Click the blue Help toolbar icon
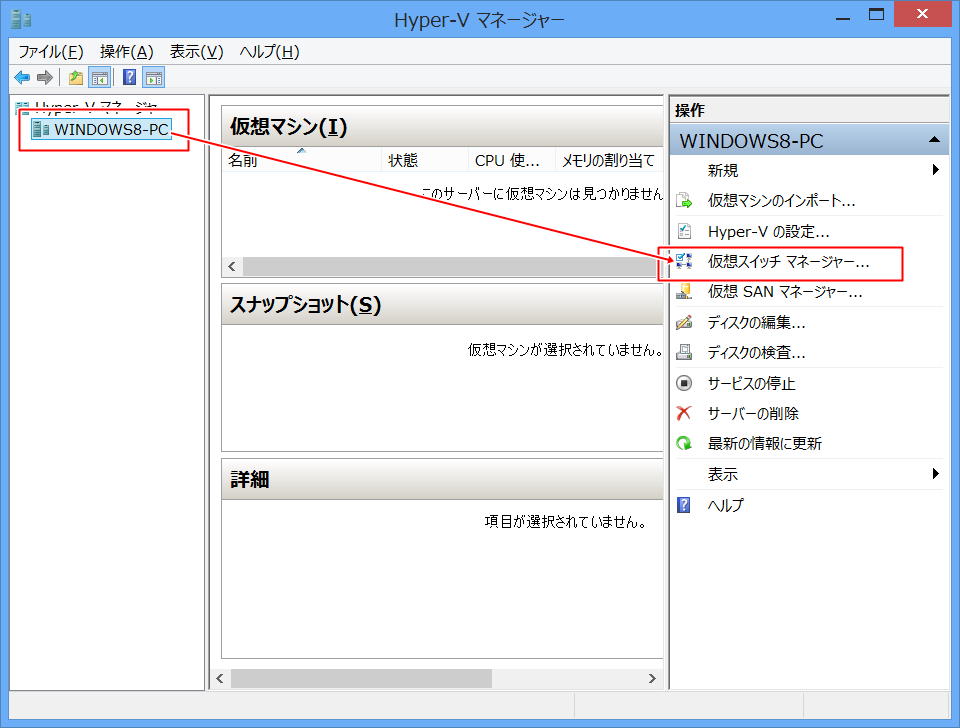 click(130, 77)
